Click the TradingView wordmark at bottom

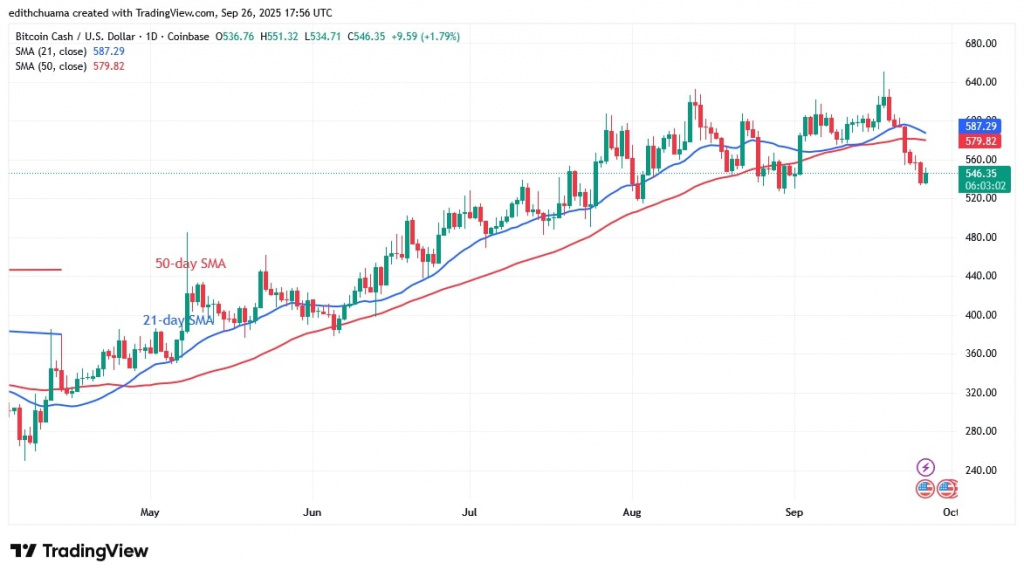tap(95, 551)
